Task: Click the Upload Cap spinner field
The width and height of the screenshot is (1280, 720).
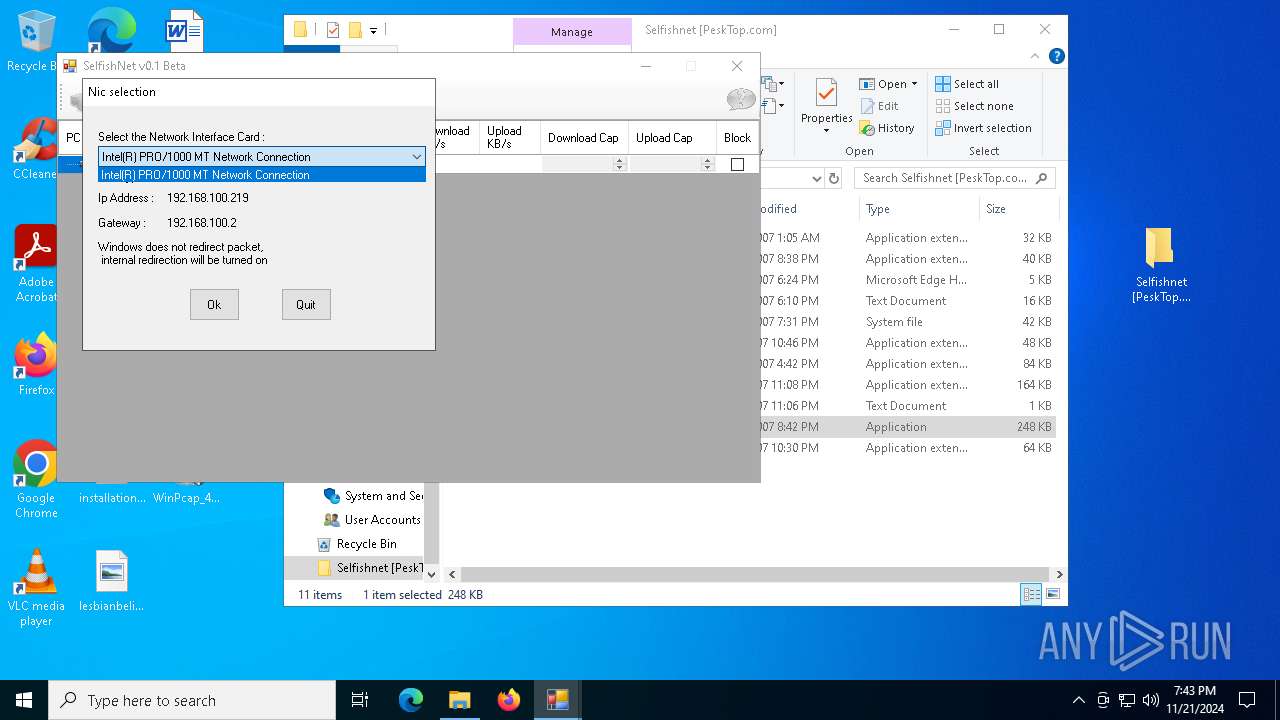Action: 672,164
